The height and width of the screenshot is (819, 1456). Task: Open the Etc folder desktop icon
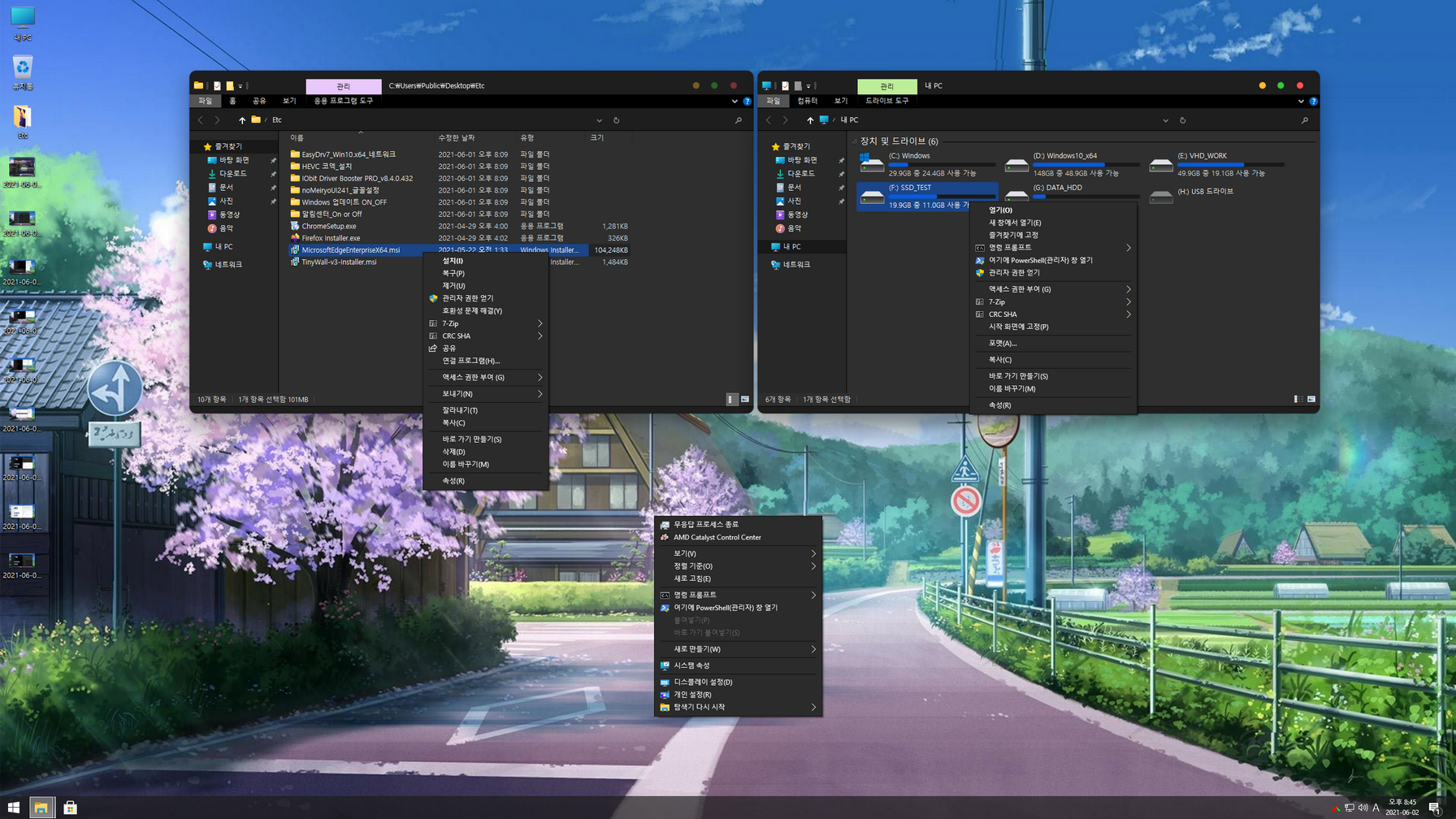(x=22, y=122)
